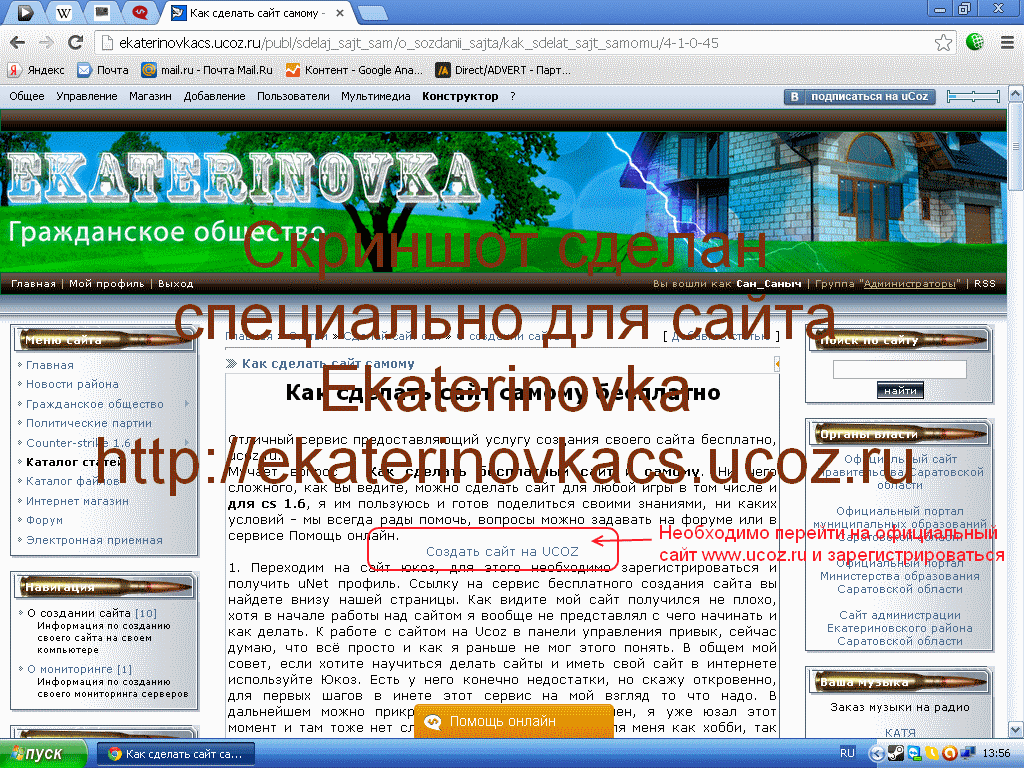This screenshot has height=768, width=1024.
Task: Open the Пользователи admin menu
Action: [293, 96]
